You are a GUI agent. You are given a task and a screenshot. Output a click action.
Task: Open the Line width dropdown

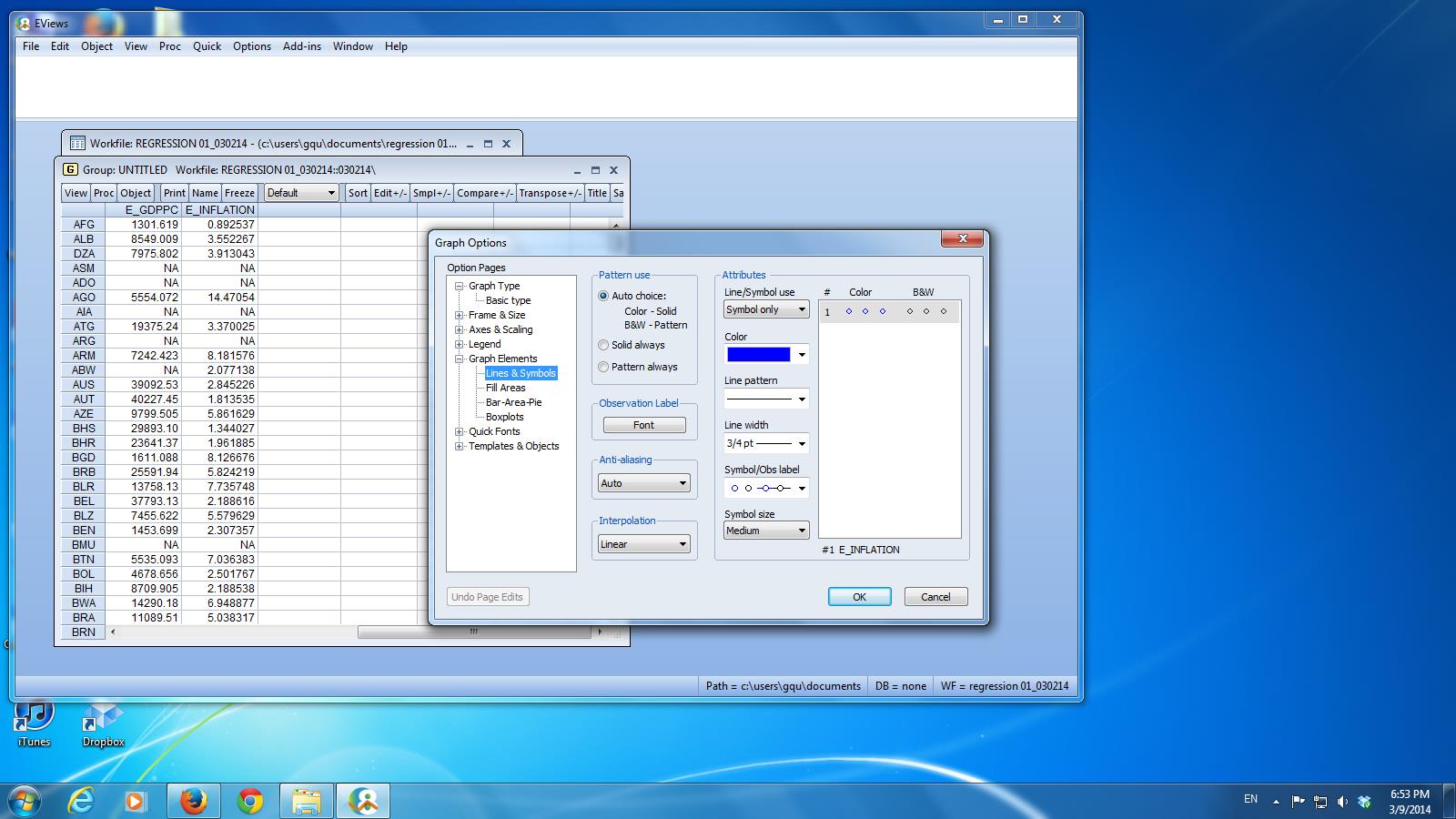pos(766,443)
